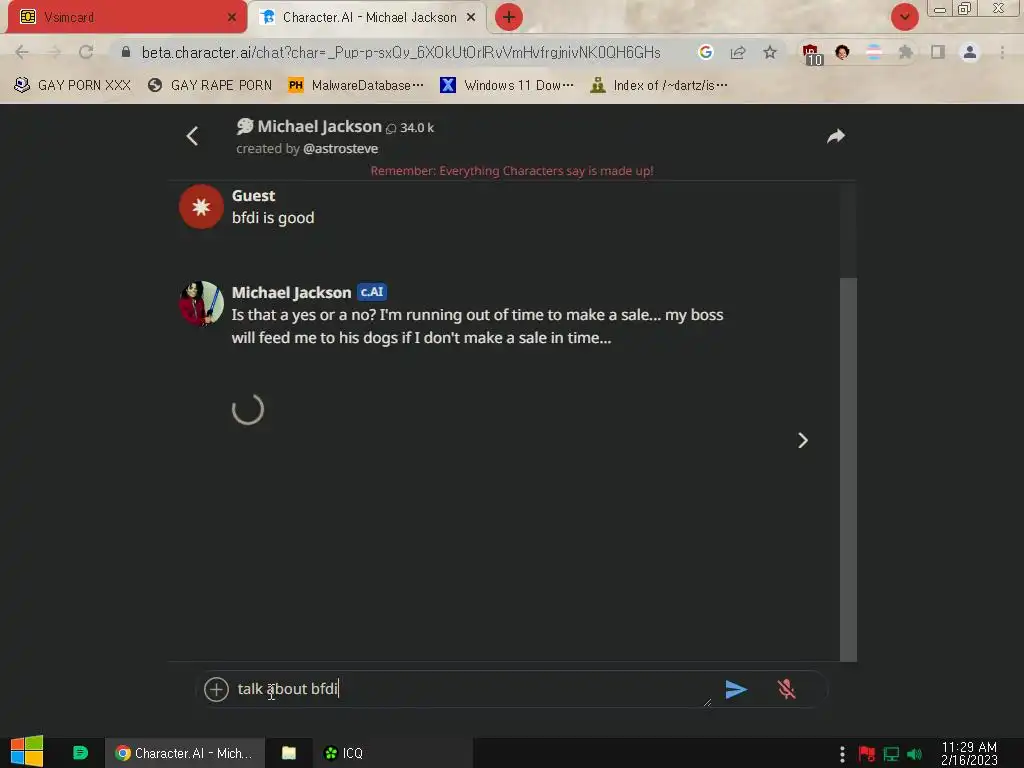The height and width of the screenshot is (768, 1024).
Task: Open the plus attachment button in chat box
Action: 216,689
